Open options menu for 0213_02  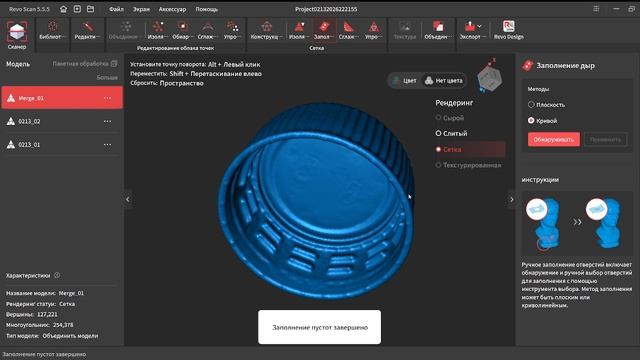point(107,121)
